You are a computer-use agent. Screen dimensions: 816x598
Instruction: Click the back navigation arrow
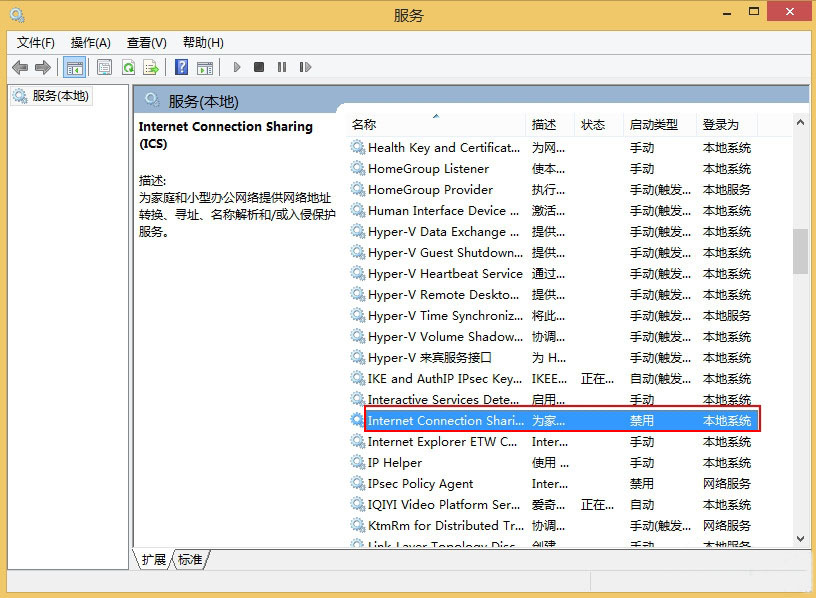[20, 67]
